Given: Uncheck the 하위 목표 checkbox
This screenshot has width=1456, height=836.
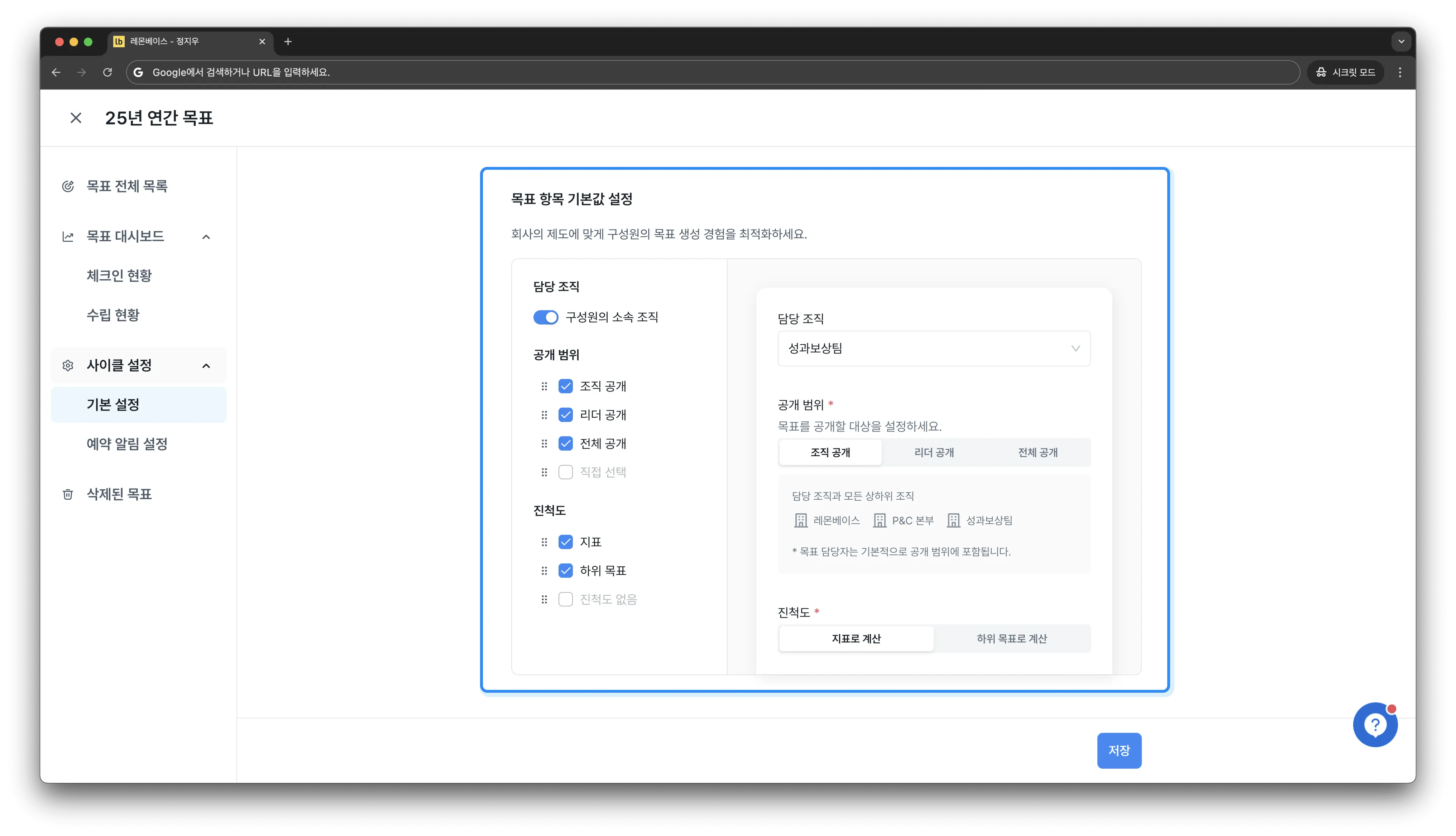Looking at the screenshot, I should point(565,571).
